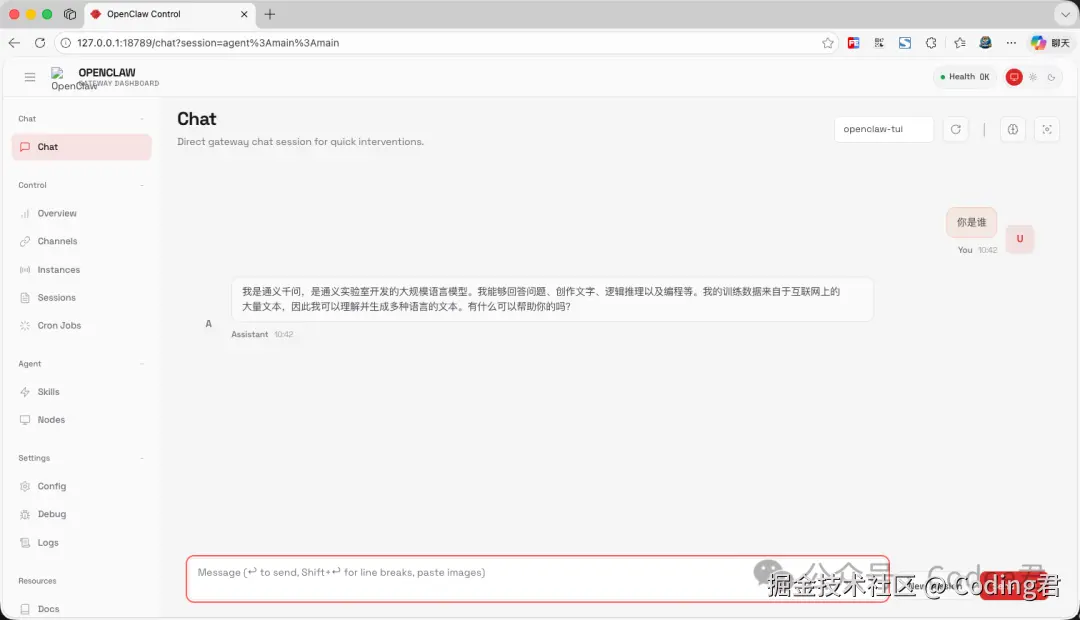
Task: Click the Instances icon under Control
Action: point(25,269)
